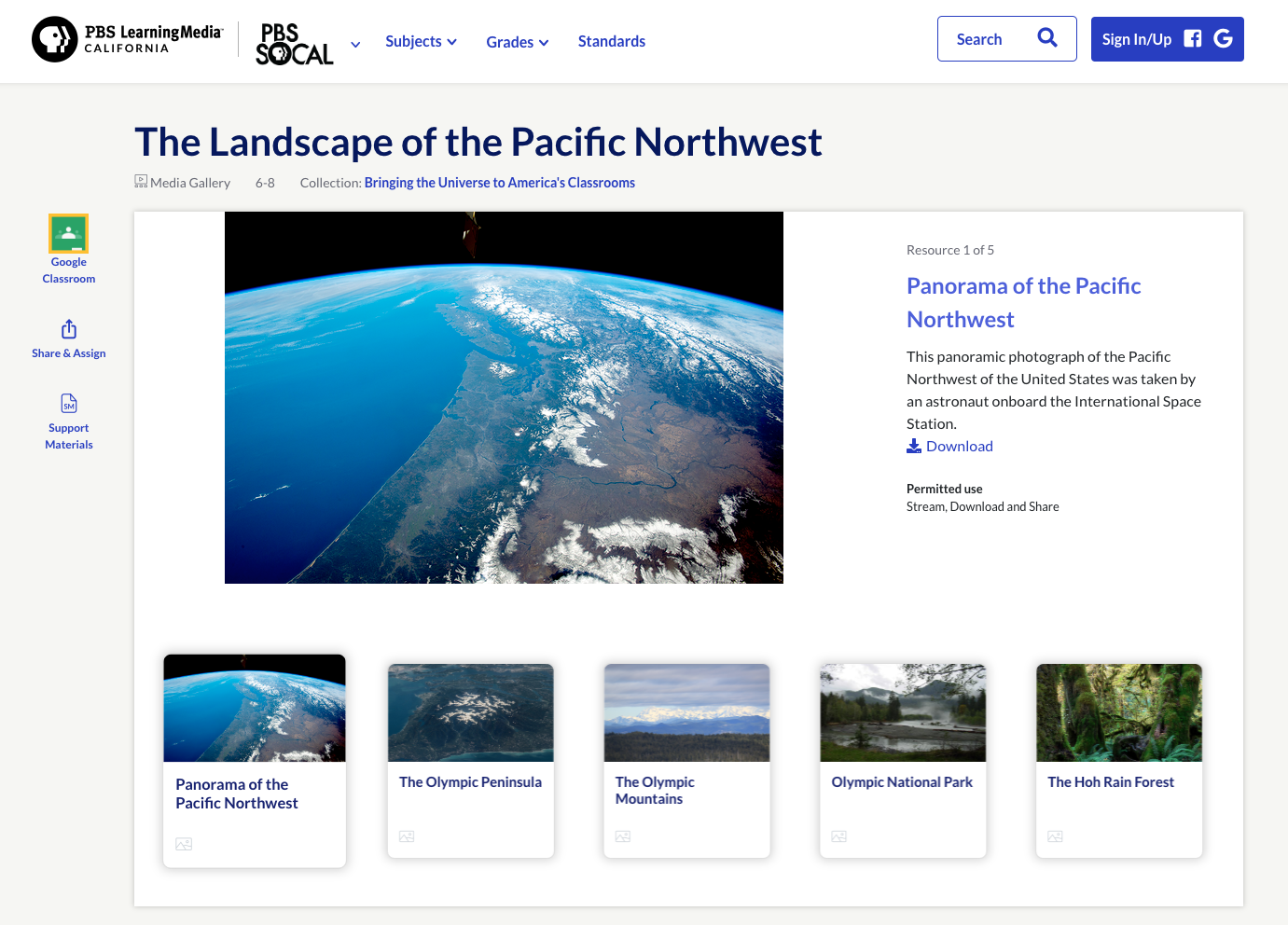The image size is (1288, 925).
Task: Open the Grades dropdown menu
Action: pyautogui.click(x=517, y=41)
